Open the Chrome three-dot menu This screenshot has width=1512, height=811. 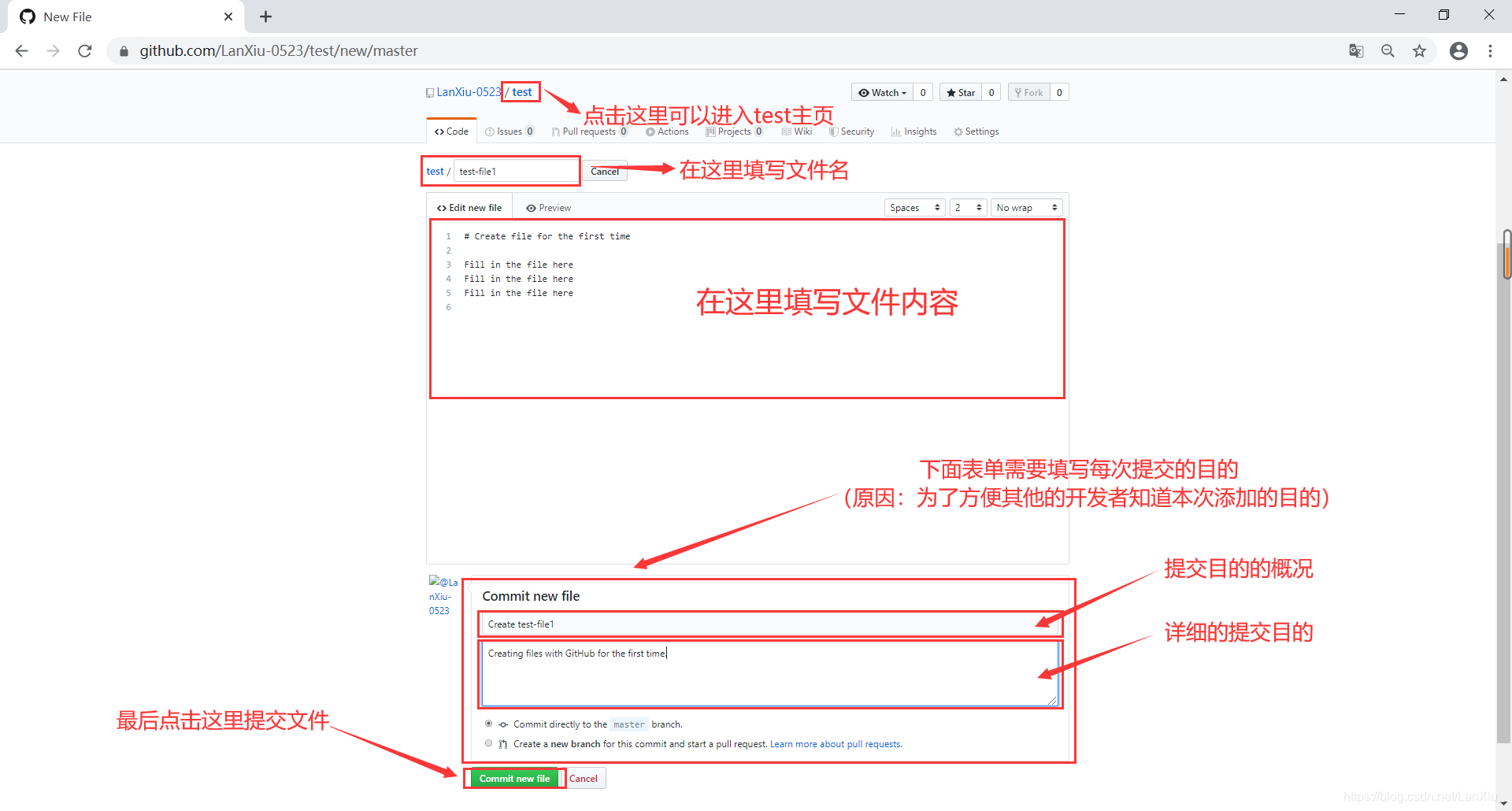point(1490,50)
